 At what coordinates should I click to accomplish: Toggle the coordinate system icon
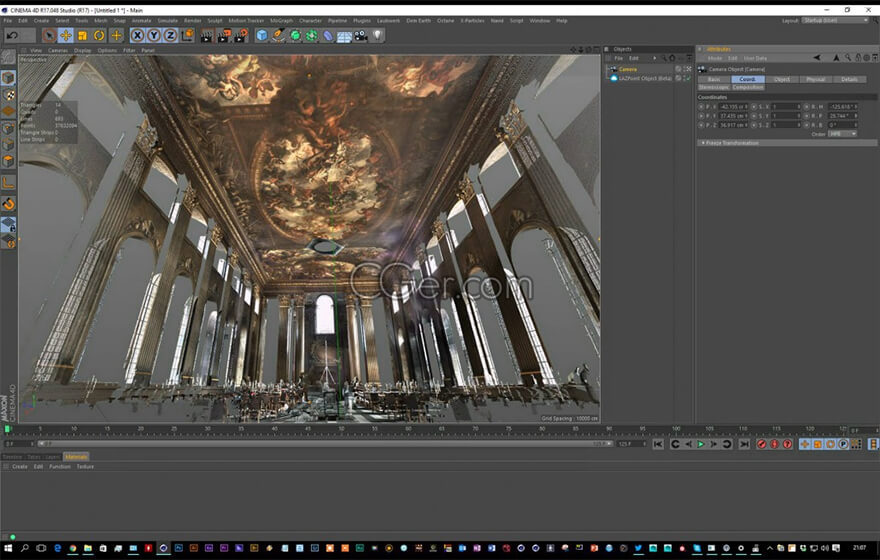click(187, 35)
